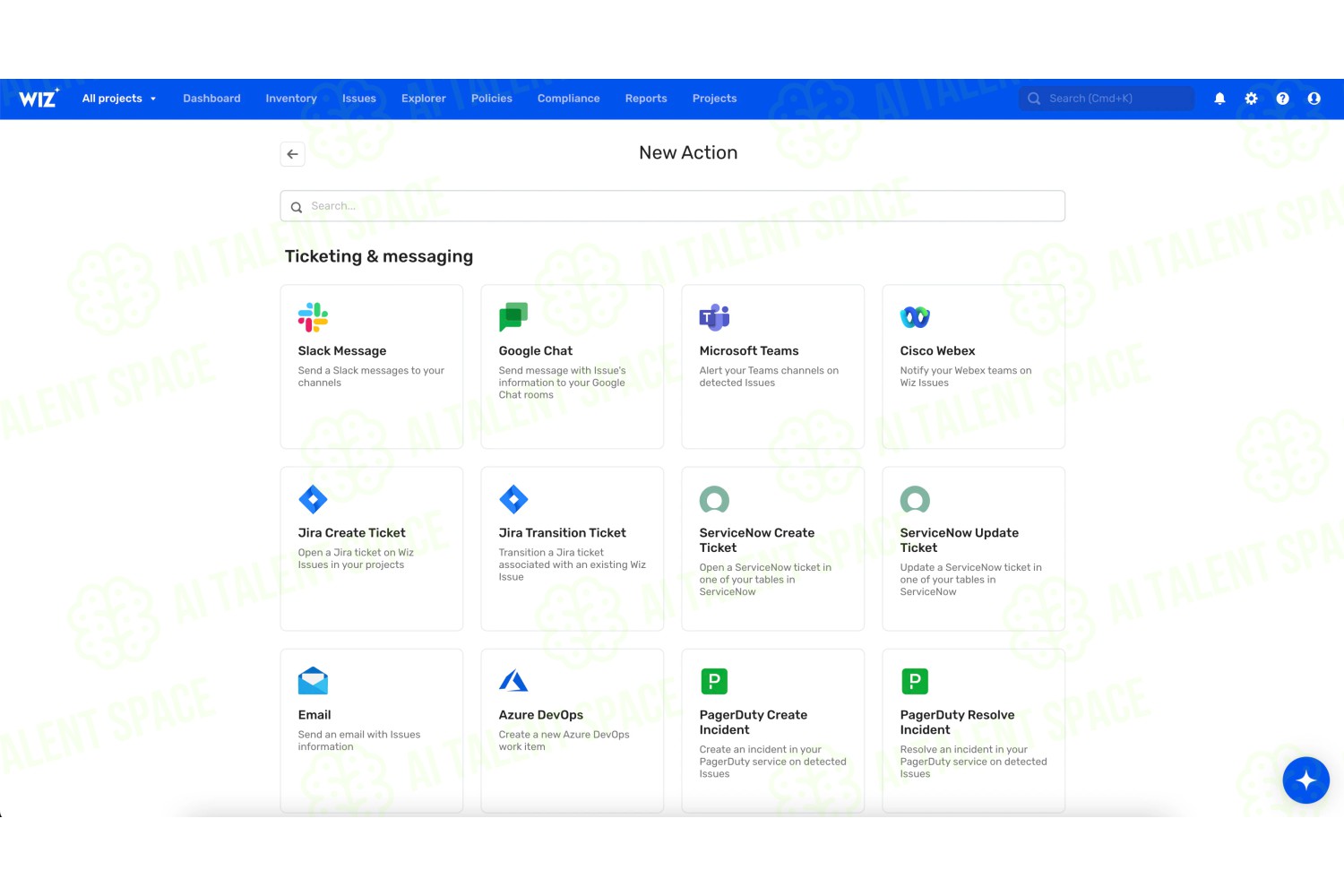Screen dimensions: 1344x896
Task: Choose ServiceNow Update Ticket title
Action: tap(960, 540)
